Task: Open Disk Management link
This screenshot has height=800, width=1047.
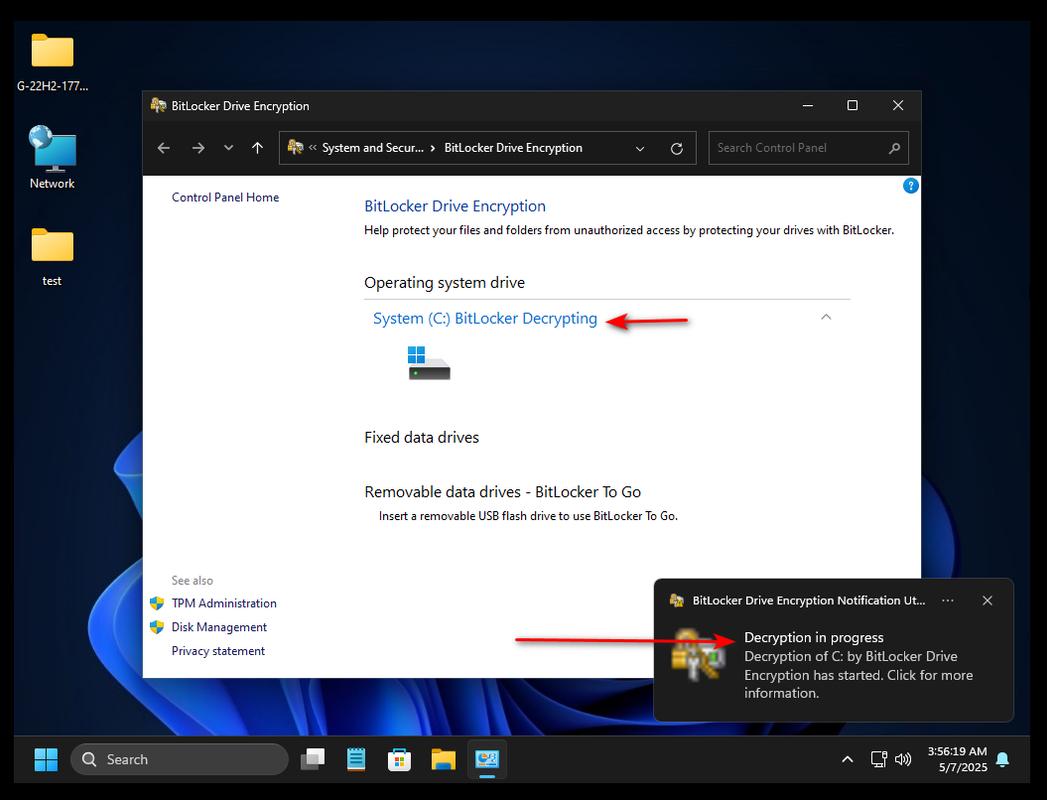Action: [x=219, y=628]
